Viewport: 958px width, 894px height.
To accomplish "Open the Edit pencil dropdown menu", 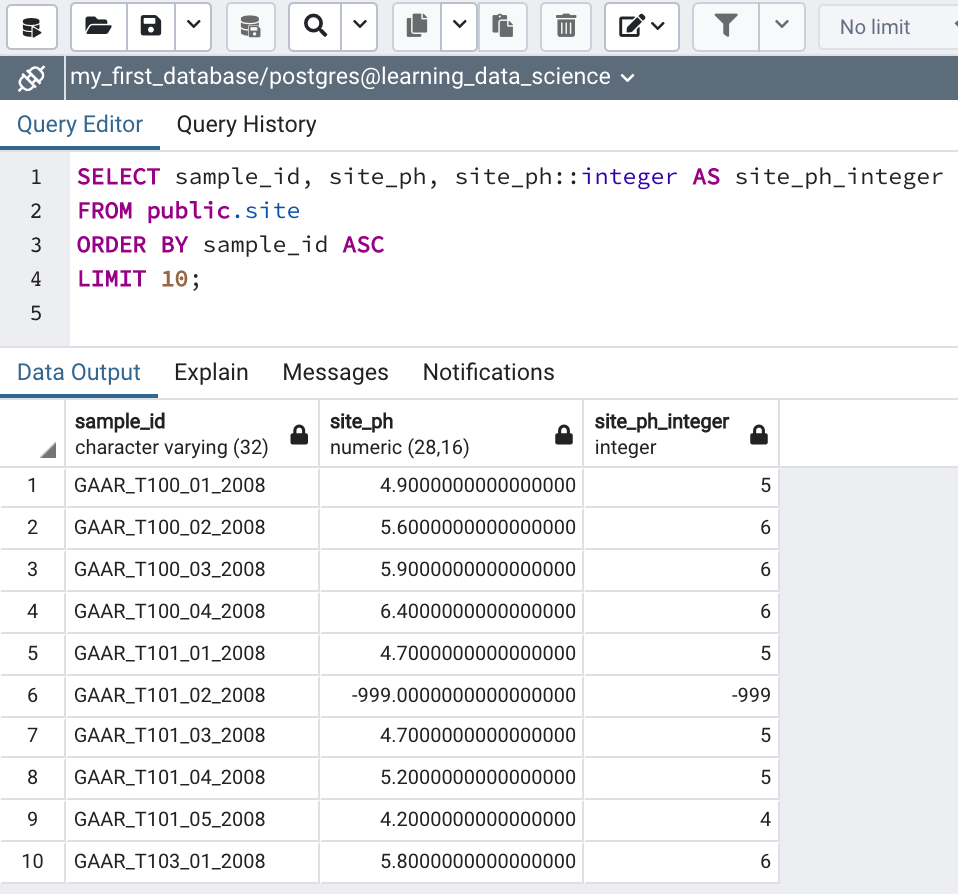I will [x=641, y=27].
